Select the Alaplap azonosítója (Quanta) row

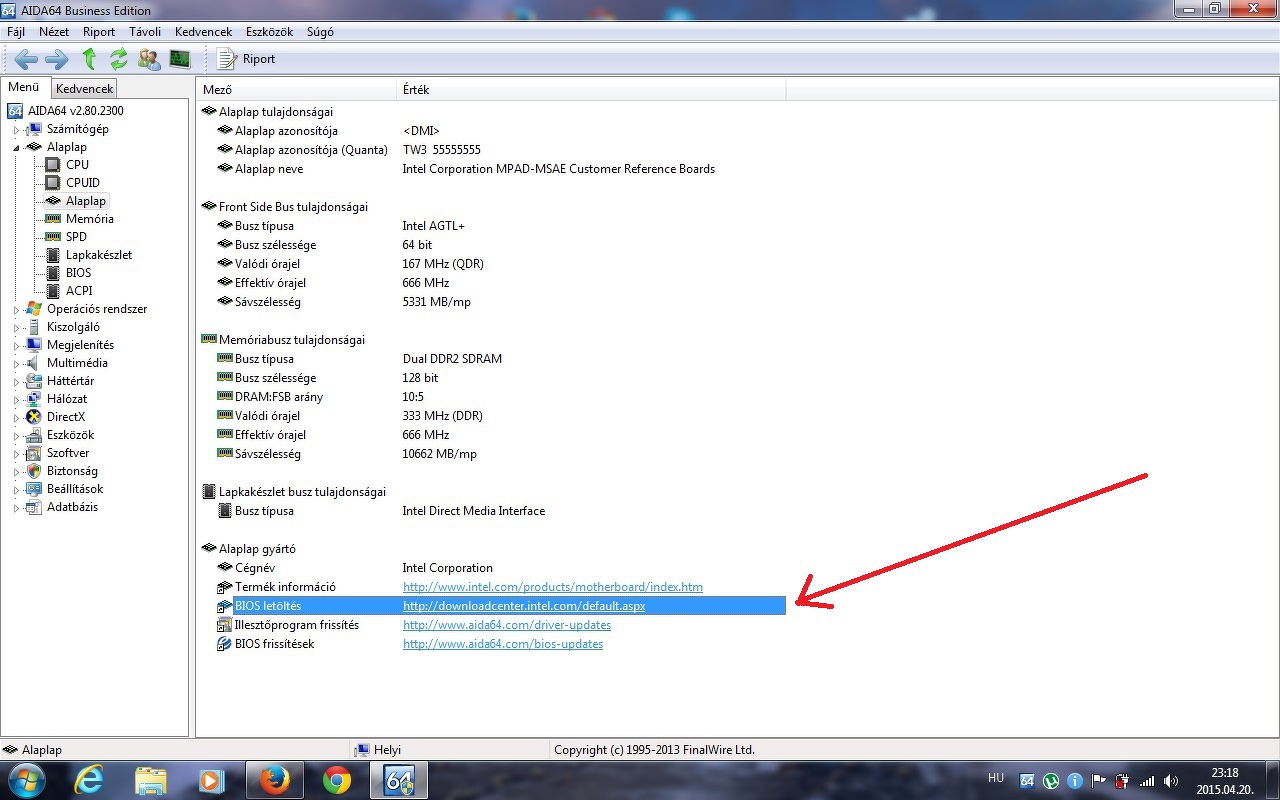(x=492, y=150)
